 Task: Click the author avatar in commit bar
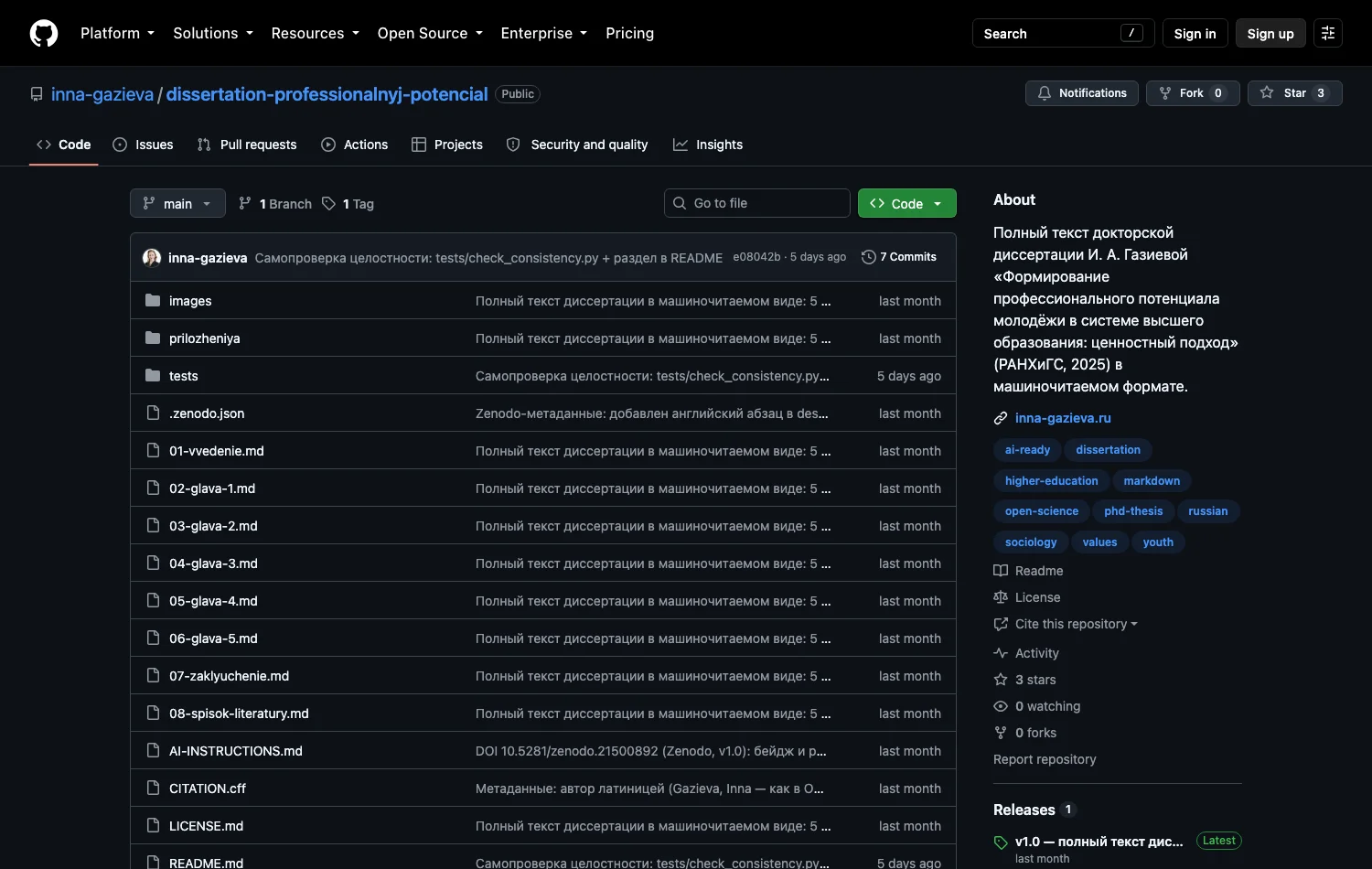pyautogui.click(x=152, y=257)
